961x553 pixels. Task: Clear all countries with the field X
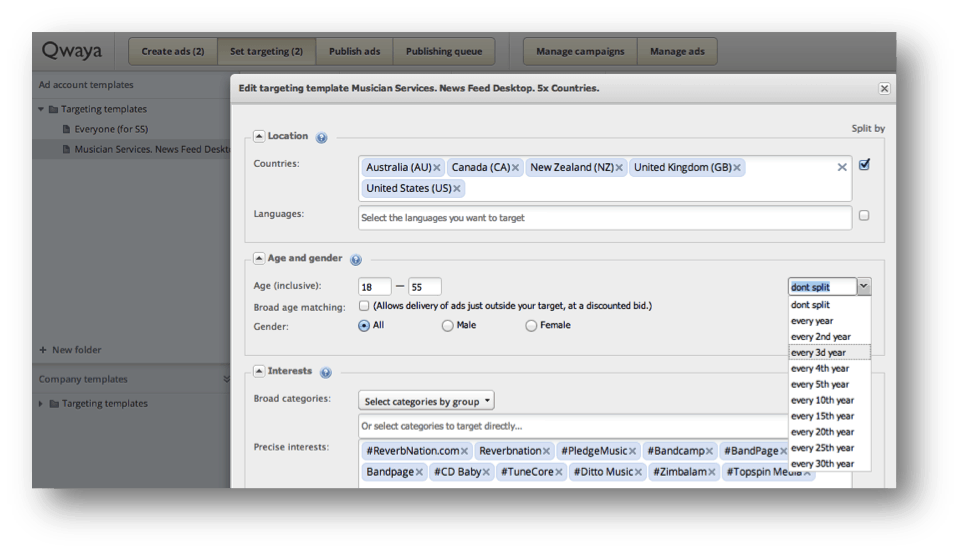point(842,167)
